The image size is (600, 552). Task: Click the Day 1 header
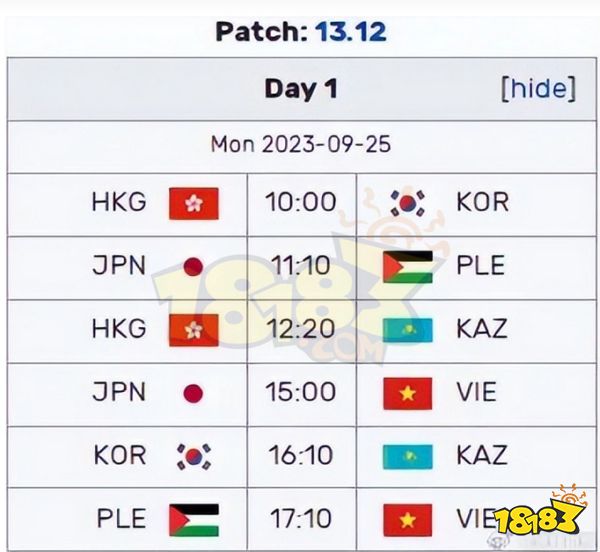[x=300, y=88]
